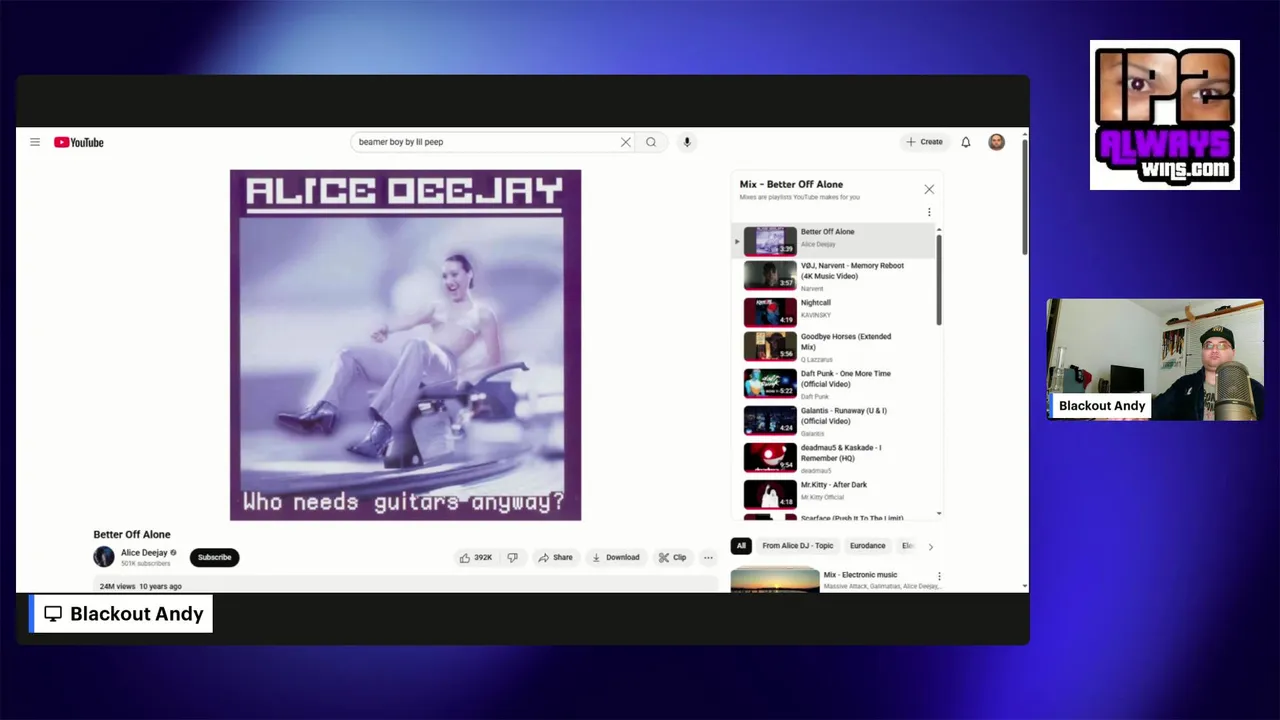Play VØJ, Narvent - Memory Reboot
The width and height of the screenshot is (1280, 720).
click(x=834, y=276)
